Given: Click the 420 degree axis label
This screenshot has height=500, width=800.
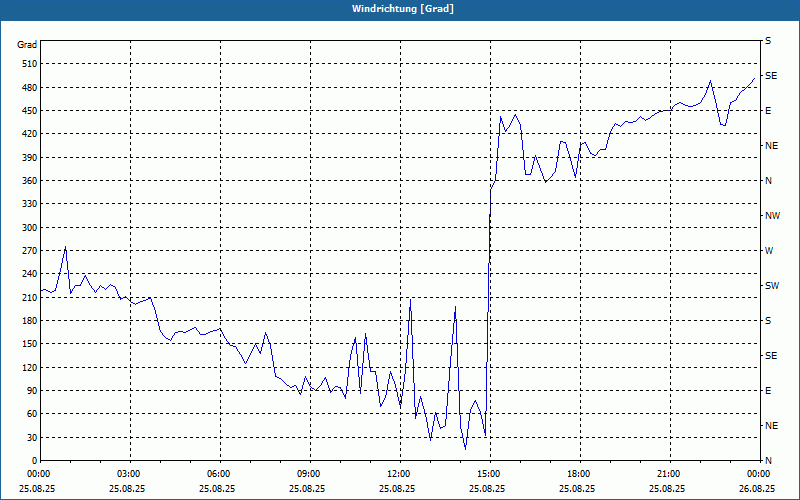Looking at the screenshot, I should (30, 134).
